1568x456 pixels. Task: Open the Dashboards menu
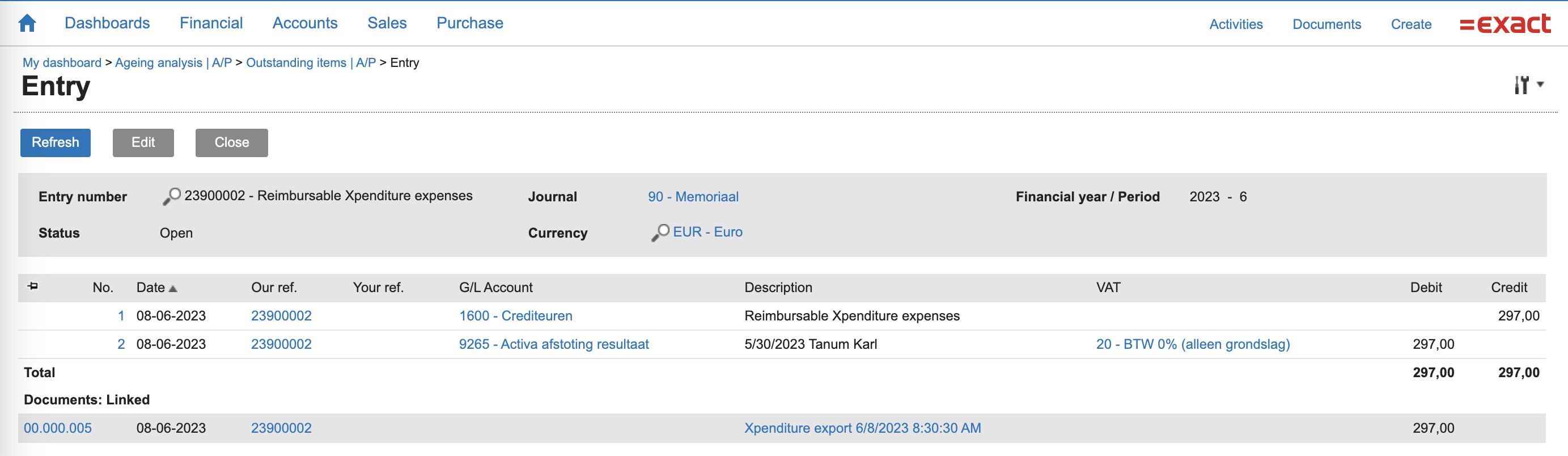click(107, 23)
